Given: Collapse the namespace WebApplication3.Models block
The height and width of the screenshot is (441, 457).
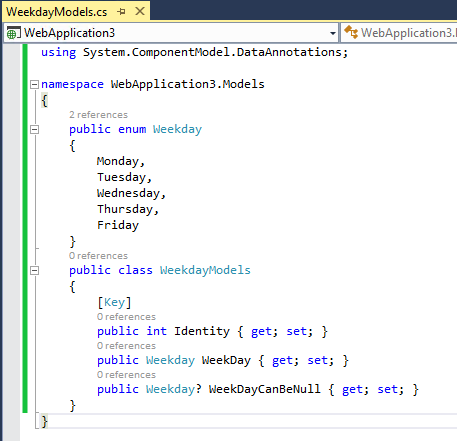Looking at the screenshot, I should click(x=34, y=84).
